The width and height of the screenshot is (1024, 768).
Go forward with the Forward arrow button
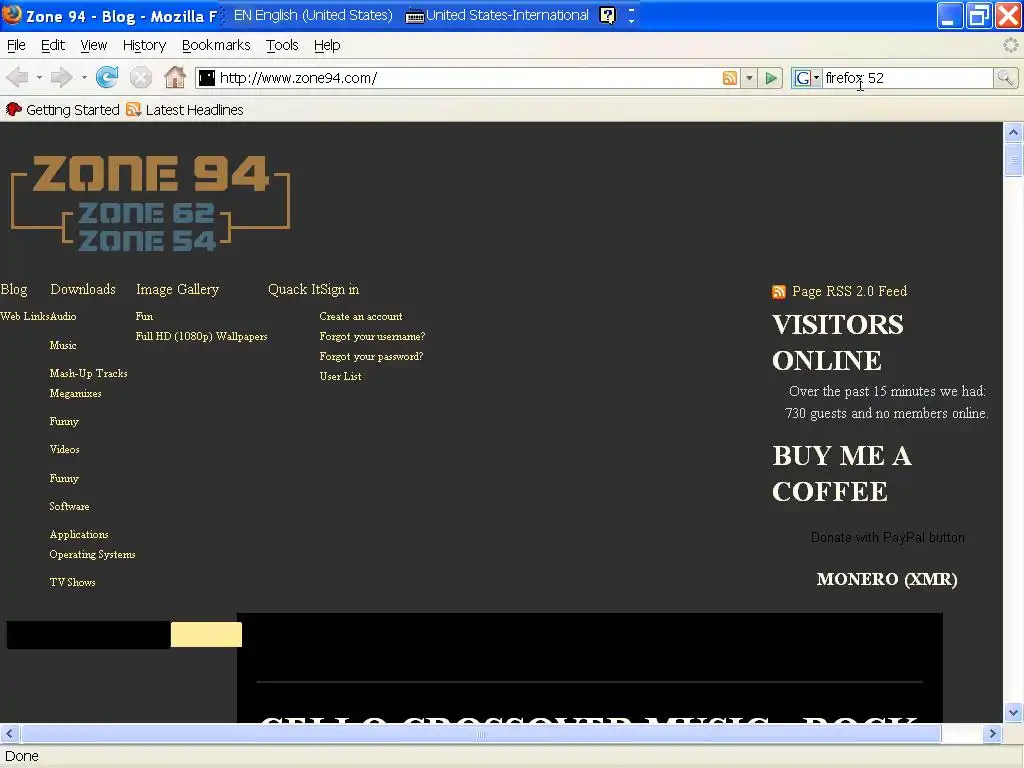[x=61, y=78]
